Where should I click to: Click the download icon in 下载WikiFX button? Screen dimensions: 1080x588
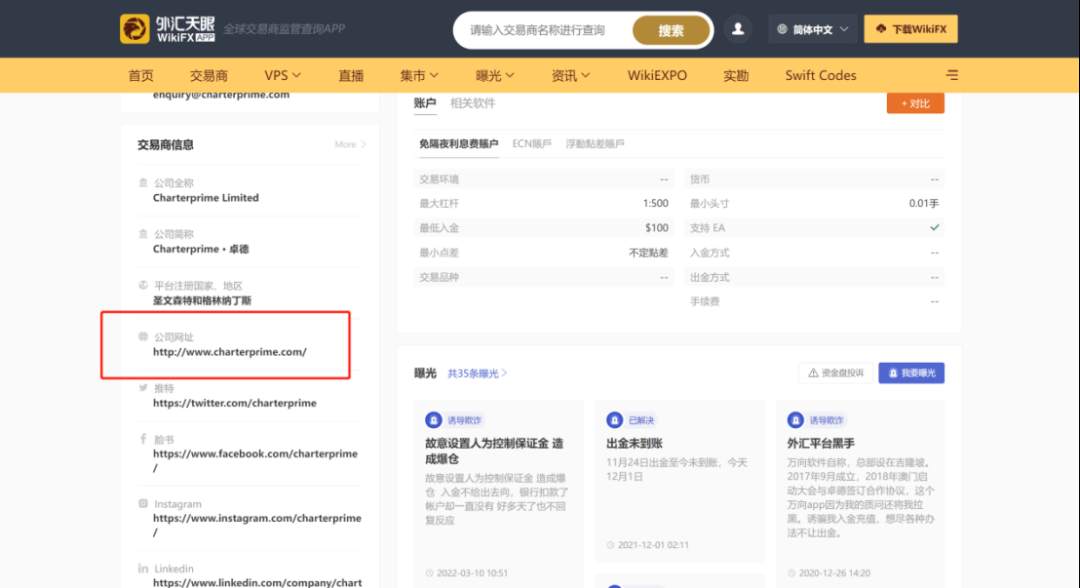[x=881, y=29]
